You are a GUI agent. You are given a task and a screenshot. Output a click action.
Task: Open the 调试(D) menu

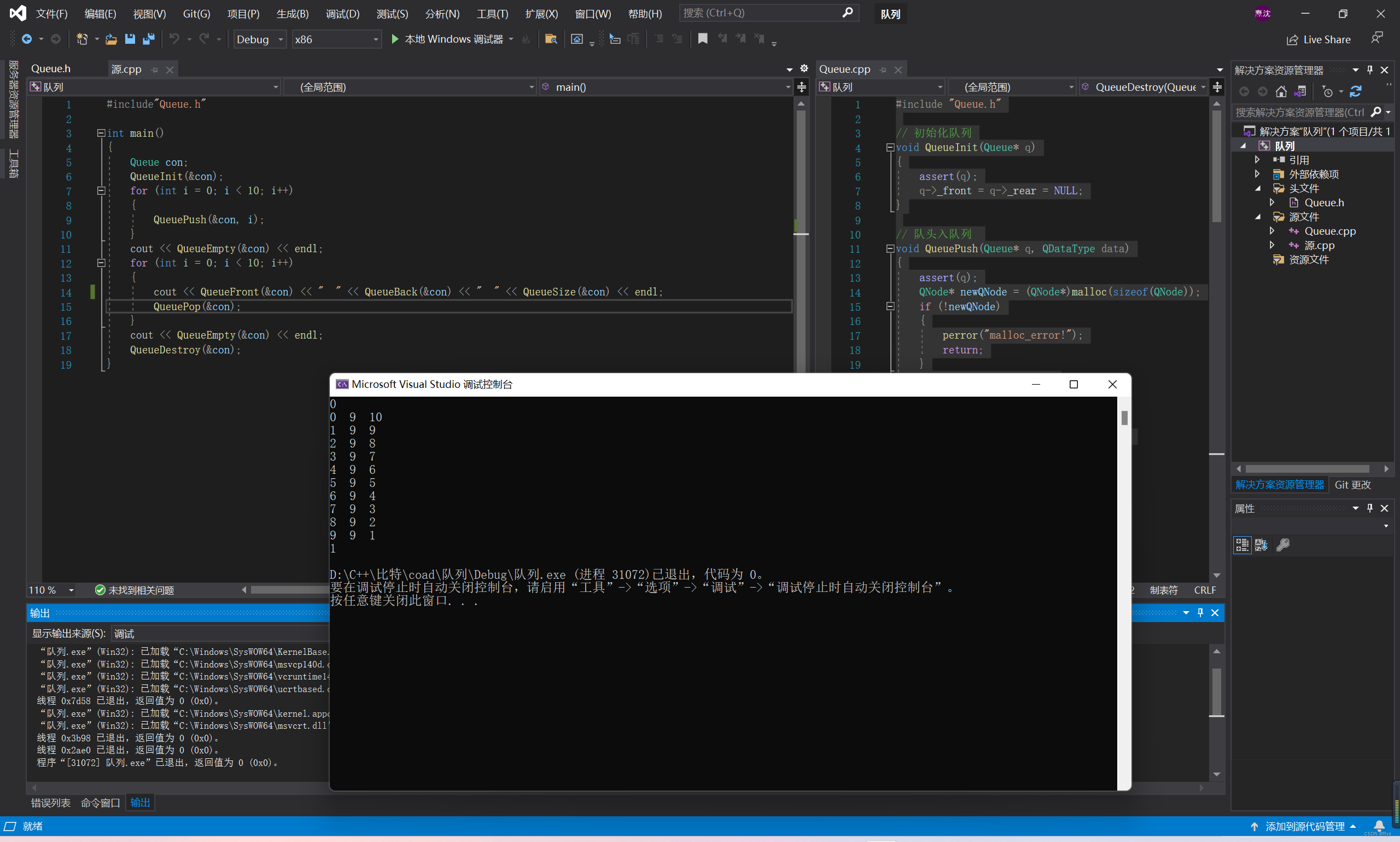[x=342, y=14]
